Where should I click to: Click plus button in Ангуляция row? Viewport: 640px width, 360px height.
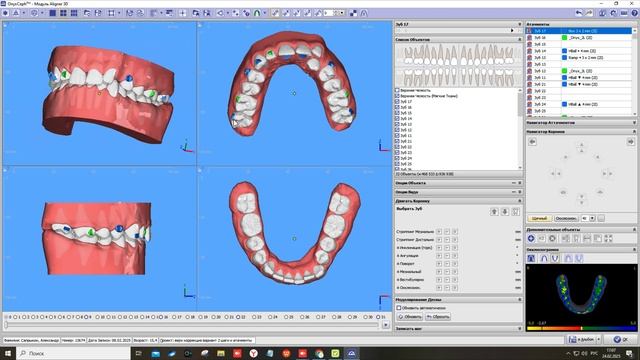439,256
